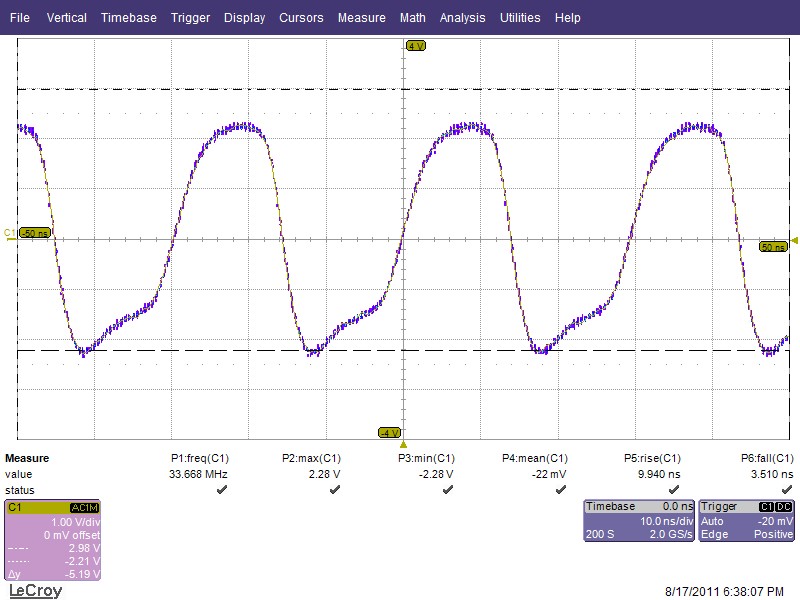Click the C1 trace marker at grid left
Viewport: 800px width, 600px height.
tap(10, 234)
